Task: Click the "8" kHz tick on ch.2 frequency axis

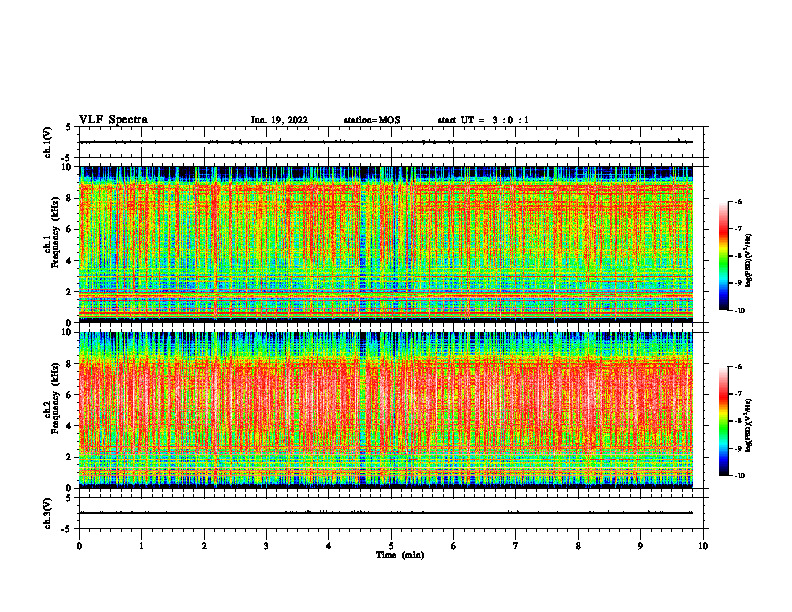Action: (x=70, y=364)
